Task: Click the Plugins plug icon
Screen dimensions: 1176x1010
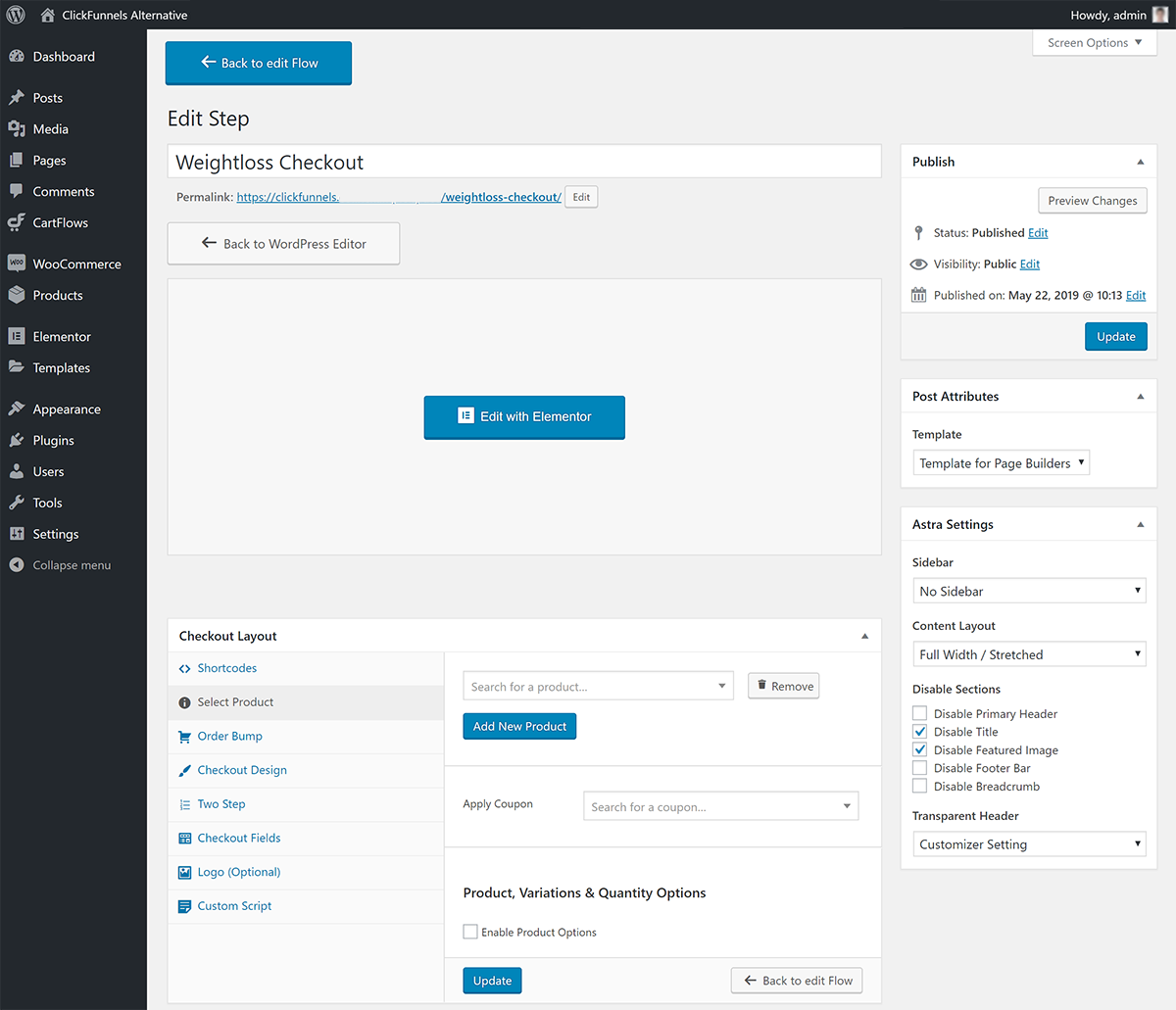Action: pos(17,441)
